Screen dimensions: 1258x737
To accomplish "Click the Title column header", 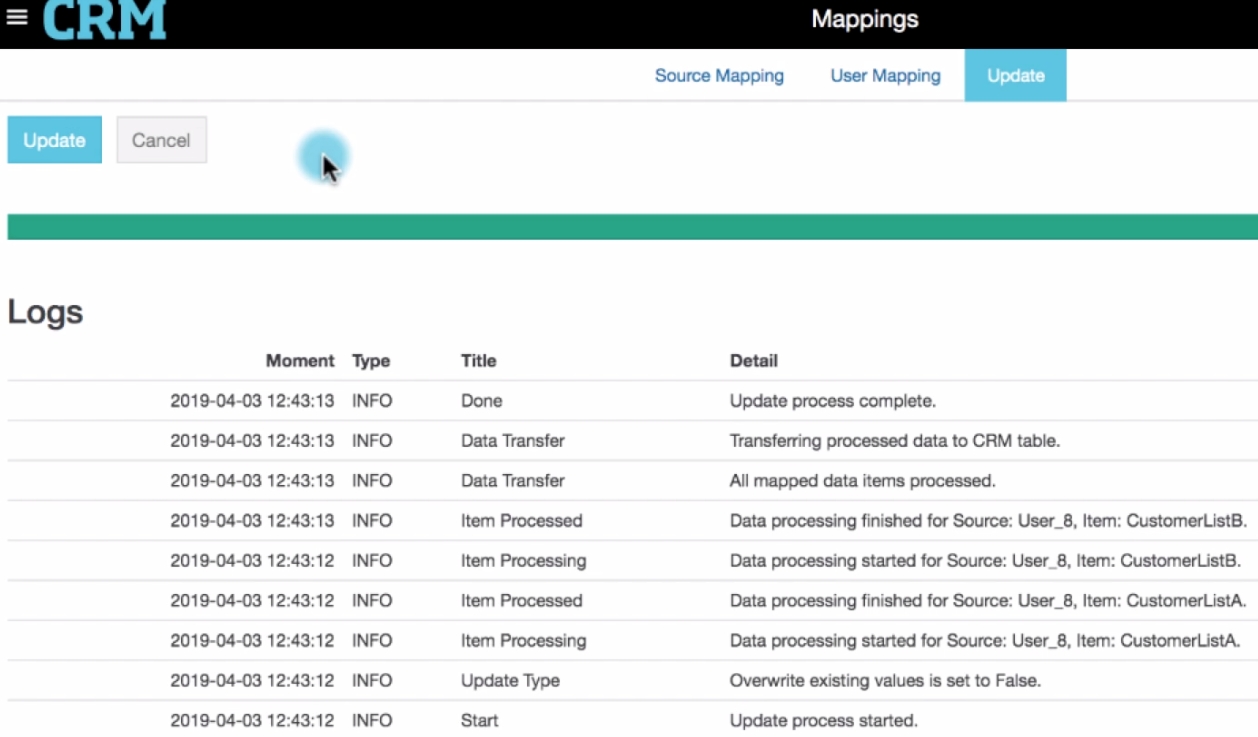I will tap(478, 361).
